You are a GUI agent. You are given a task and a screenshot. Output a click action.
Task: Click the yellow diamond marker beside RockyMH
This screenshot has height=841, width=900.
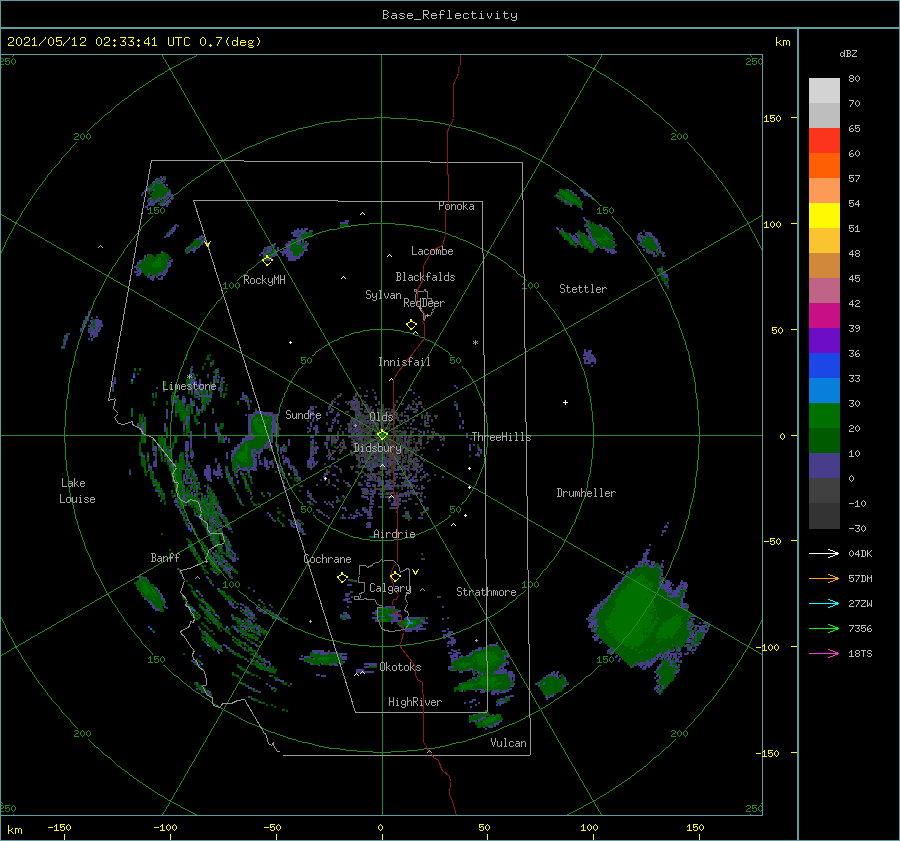267,261
